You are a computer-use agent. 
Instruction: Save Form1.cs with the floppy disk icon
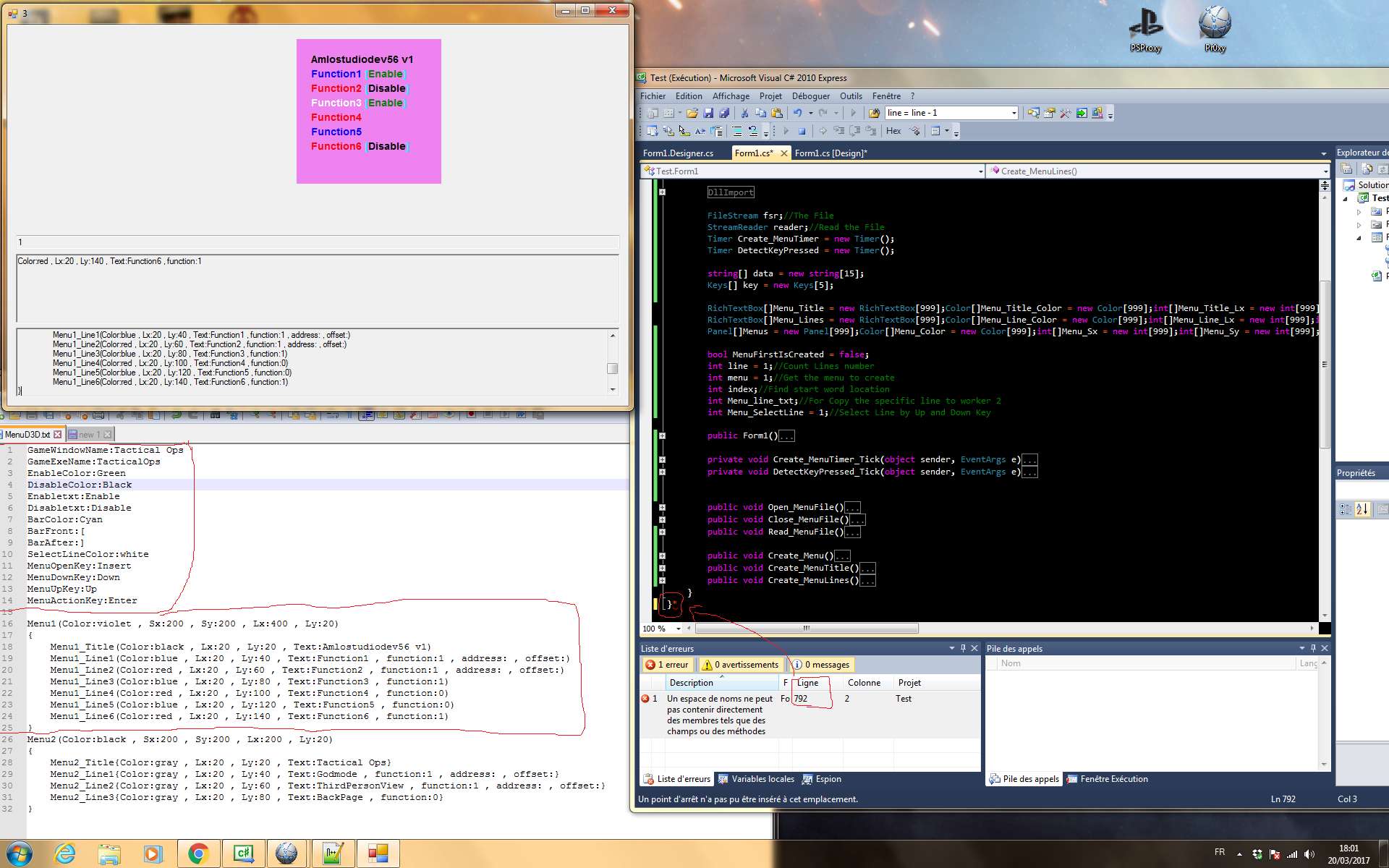pyautogui.click(x=708, y=113)
